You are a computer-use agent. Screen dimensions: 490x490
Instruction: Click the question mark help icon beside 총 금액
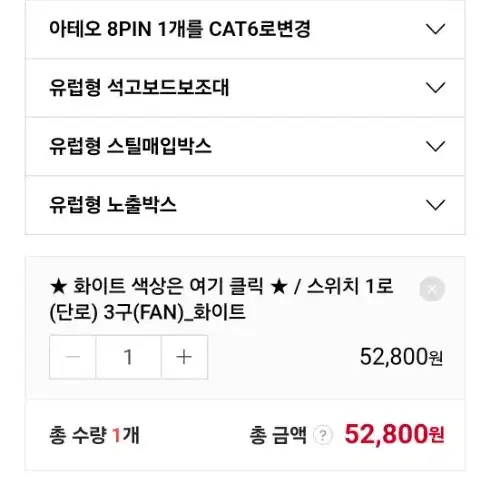[323, 435]
